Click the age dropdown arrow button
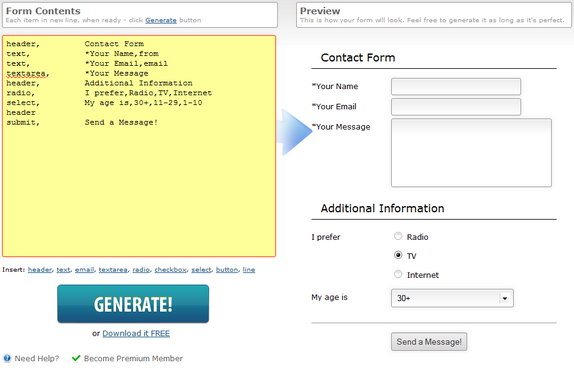The height and width of the screenshot is (370, 574). tap(505, 298)
